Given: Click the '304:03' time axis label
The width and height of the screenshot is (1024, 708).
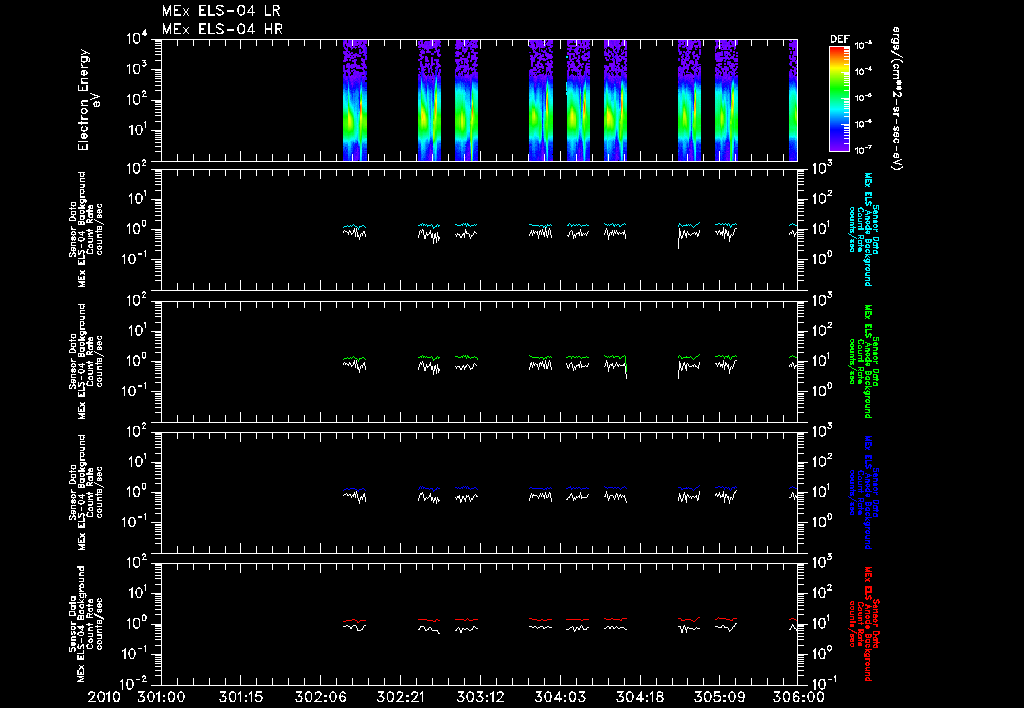Looking at the screenshot, I should click(560, 698).
